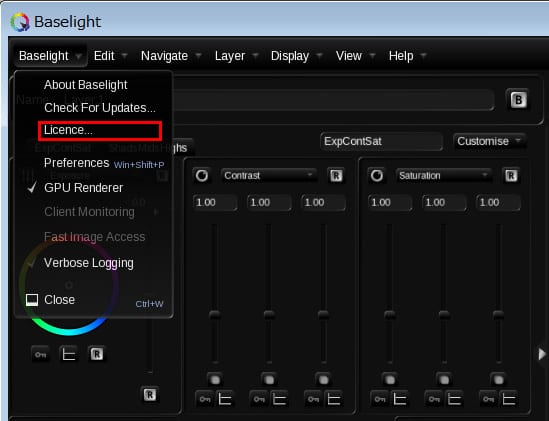Click the third Saturation 1.00 value field

pos(499,202)
